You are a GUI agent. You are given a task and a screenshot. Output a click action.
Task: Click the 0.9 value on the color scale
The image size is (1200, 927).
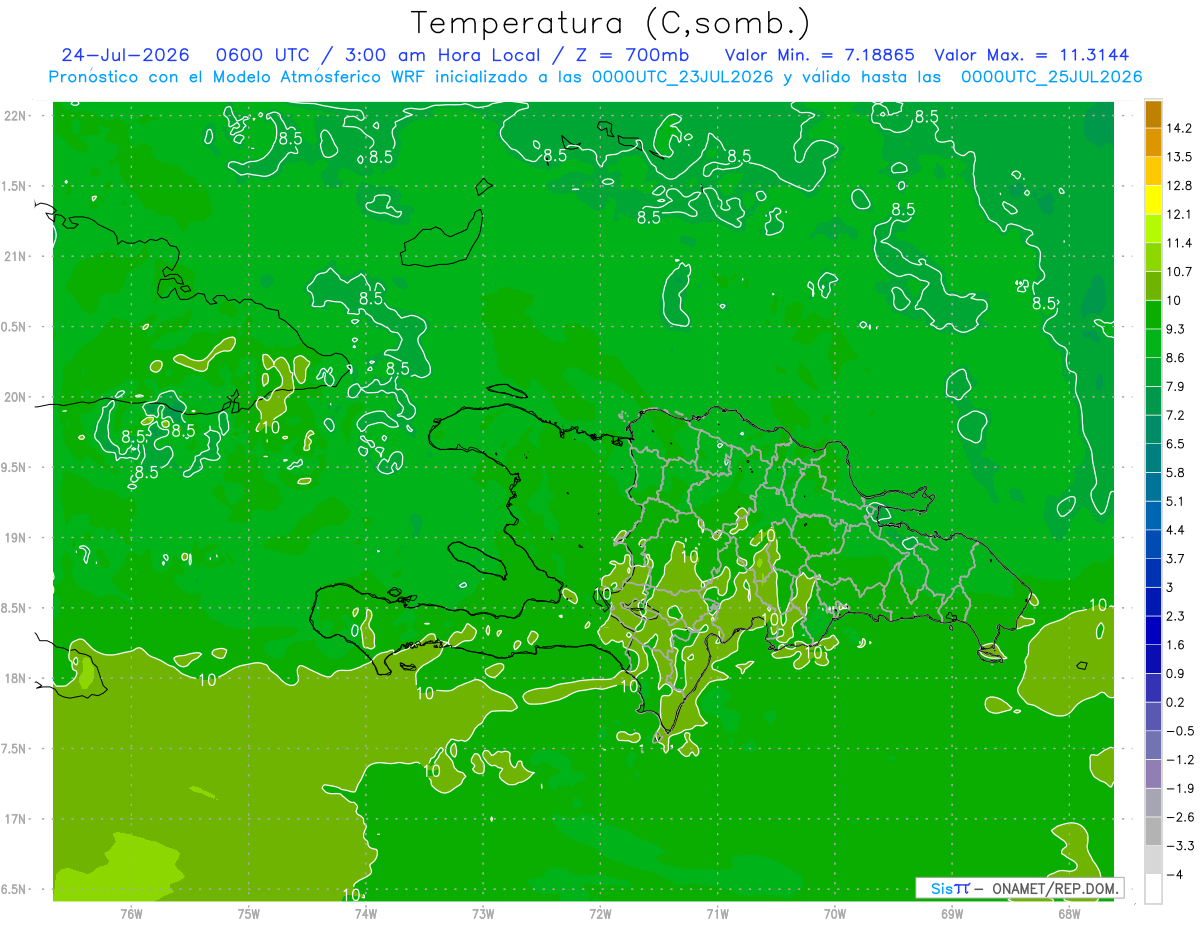[x=1175, y=673]
